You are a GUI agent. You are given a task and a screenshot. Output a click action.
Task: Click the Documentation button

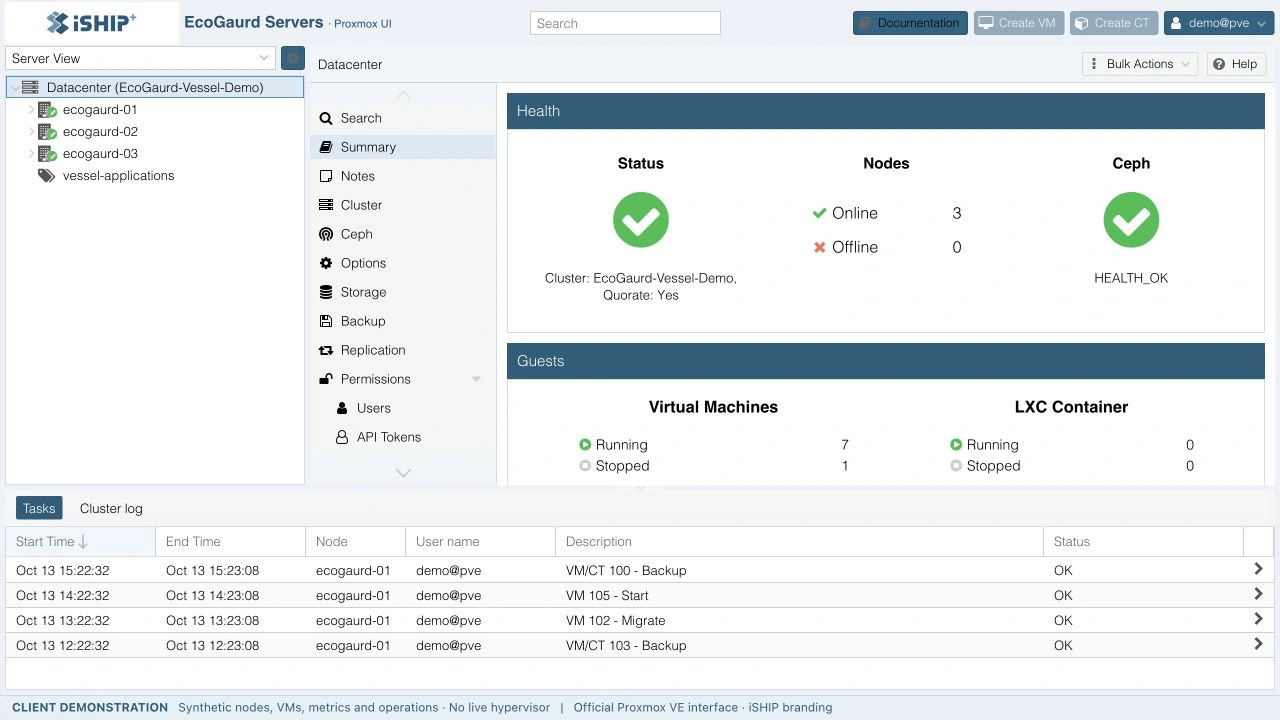pyautogui.click(x=910, y=23)
